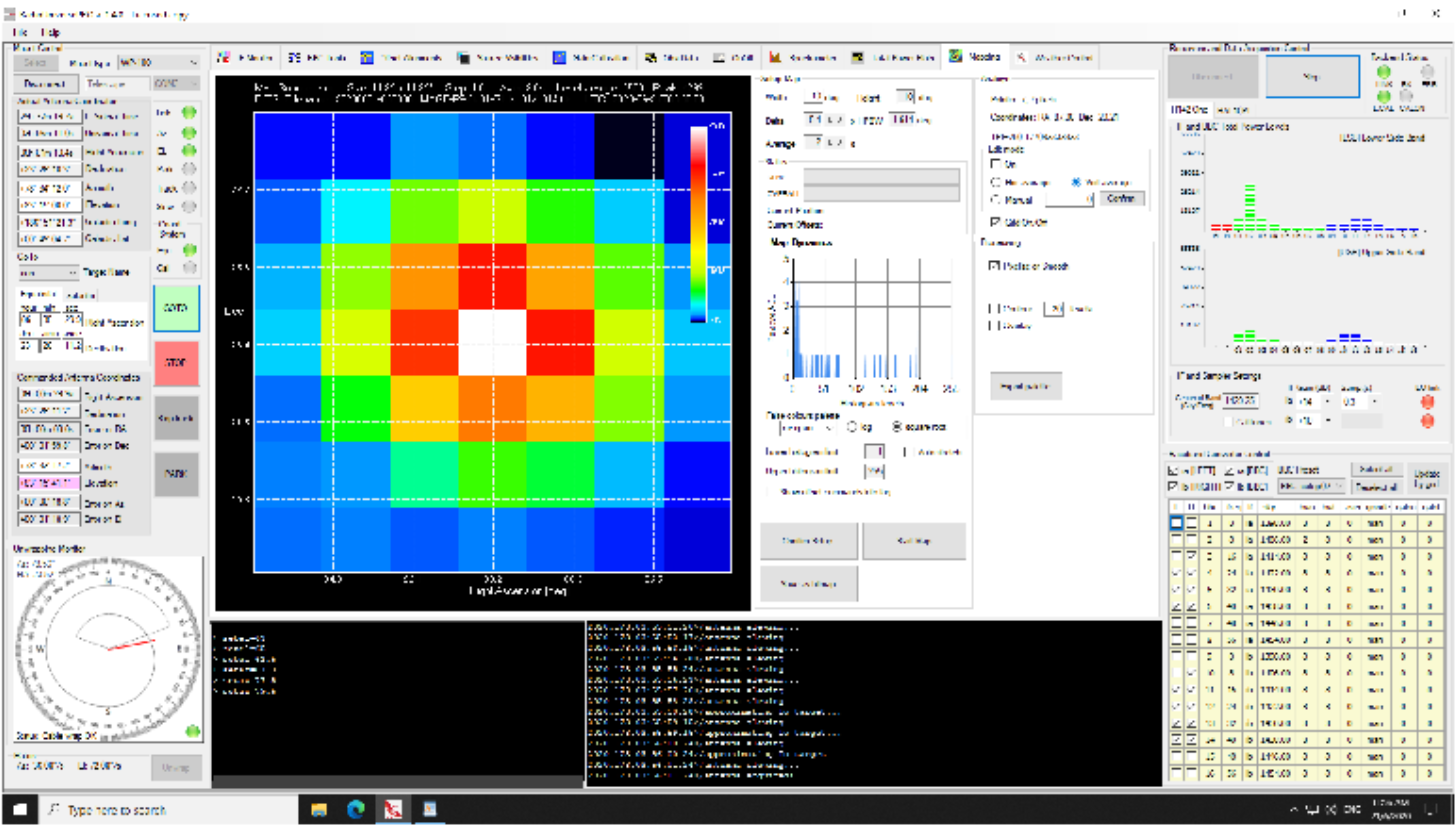Click the map Width input field
This screenshot has width=1456, height=826.
[x=814, y=97]
